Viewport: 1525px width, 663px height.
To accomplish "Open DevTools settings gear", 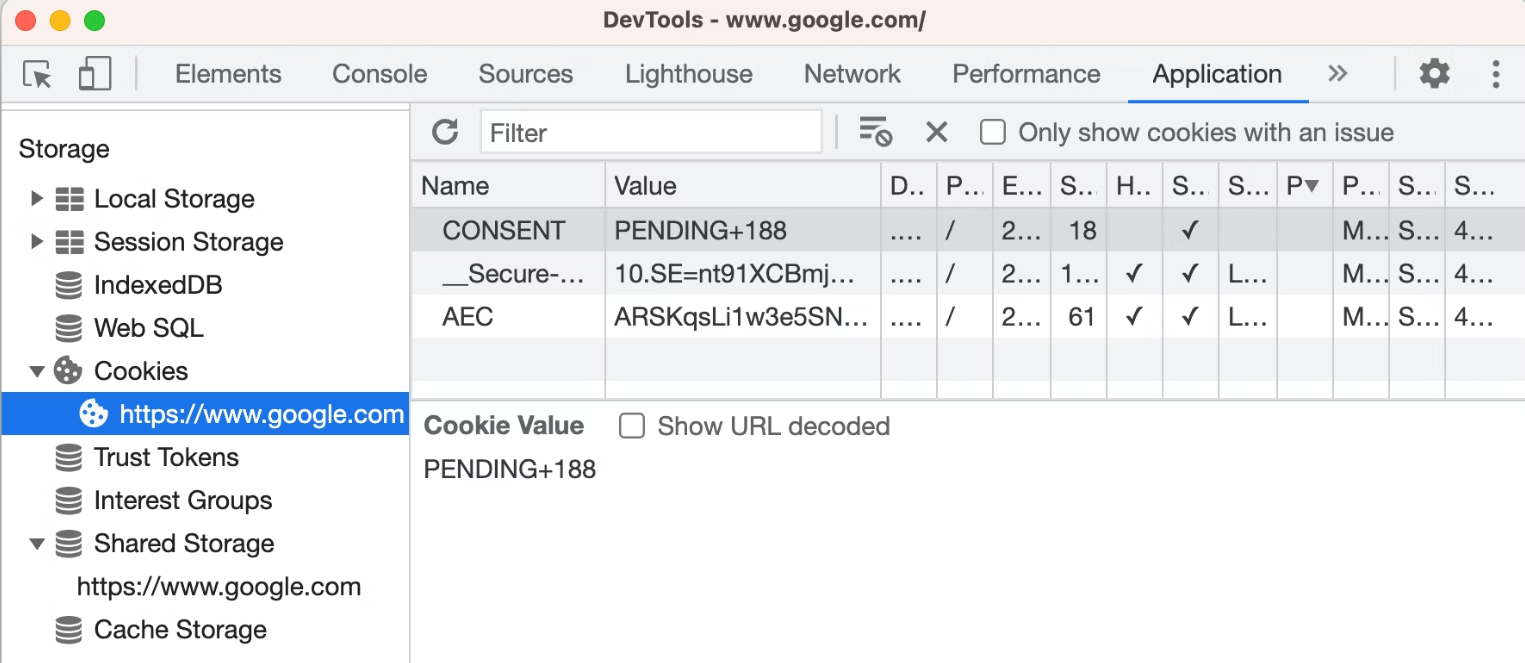I will tap(1434, 74).
